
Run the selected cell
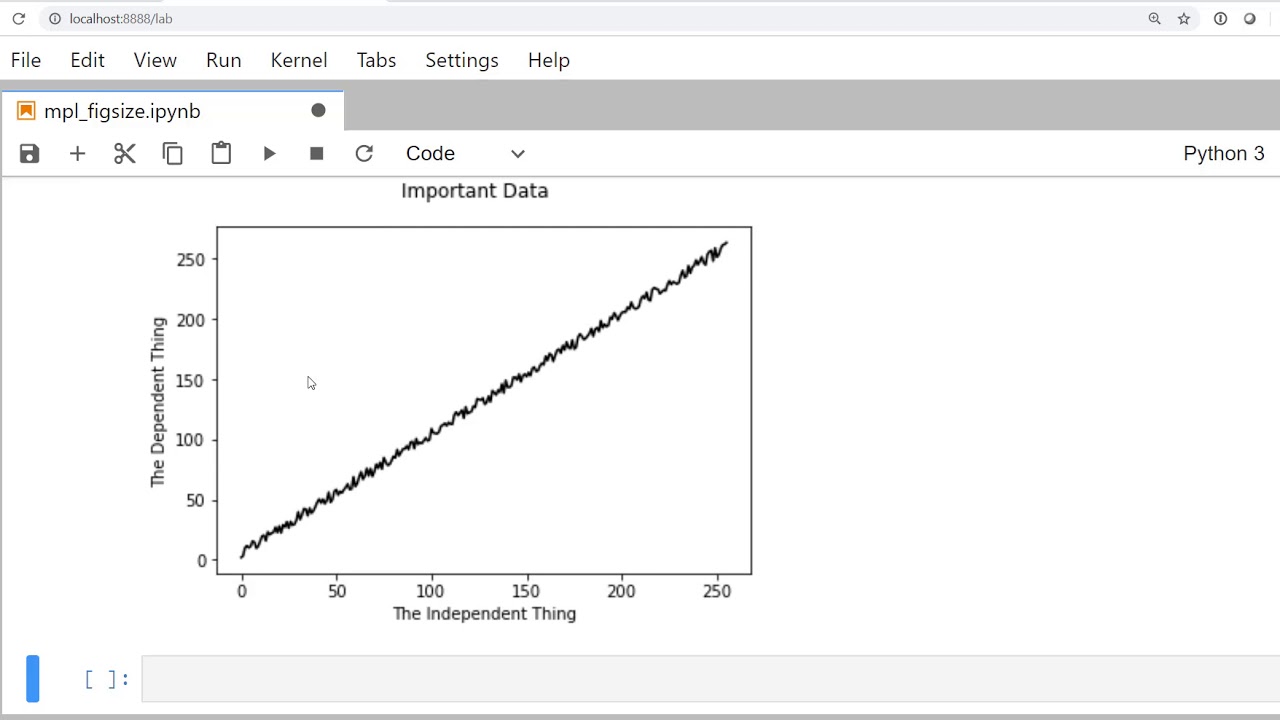269,153
